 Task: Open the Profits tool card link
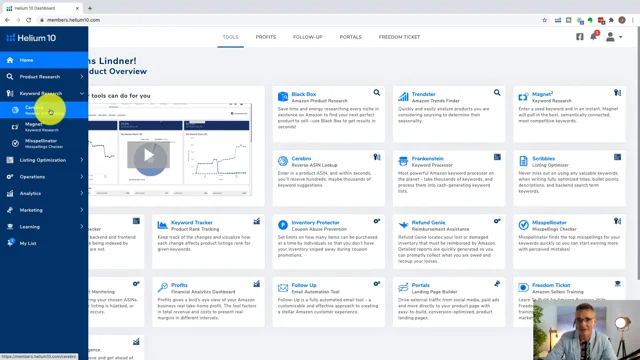coord(179,285)
